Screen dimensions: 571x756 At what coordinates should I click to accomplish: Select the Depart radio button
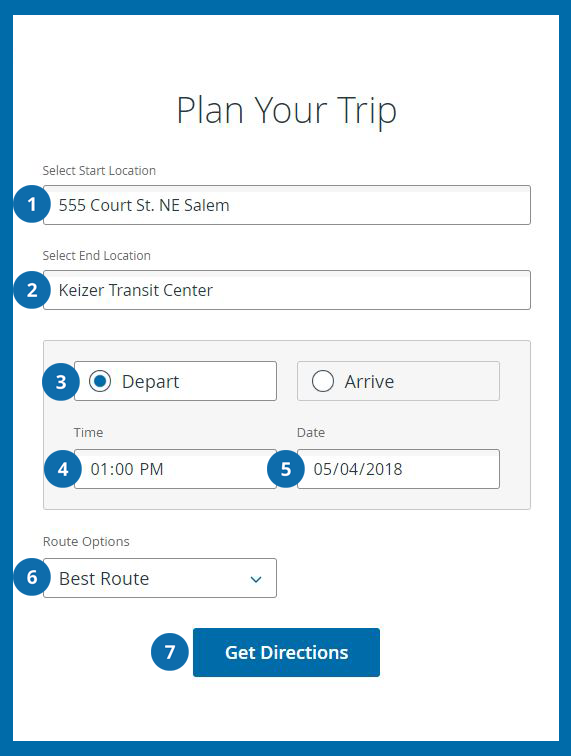100,381
